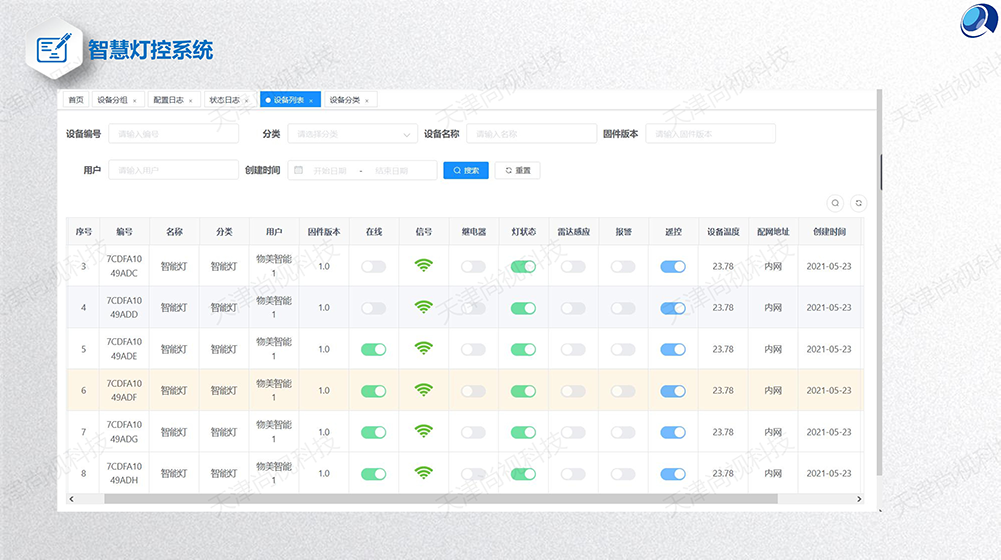
Task: Click the signal wifi icon in row 3
Action: tap(424, 266)
